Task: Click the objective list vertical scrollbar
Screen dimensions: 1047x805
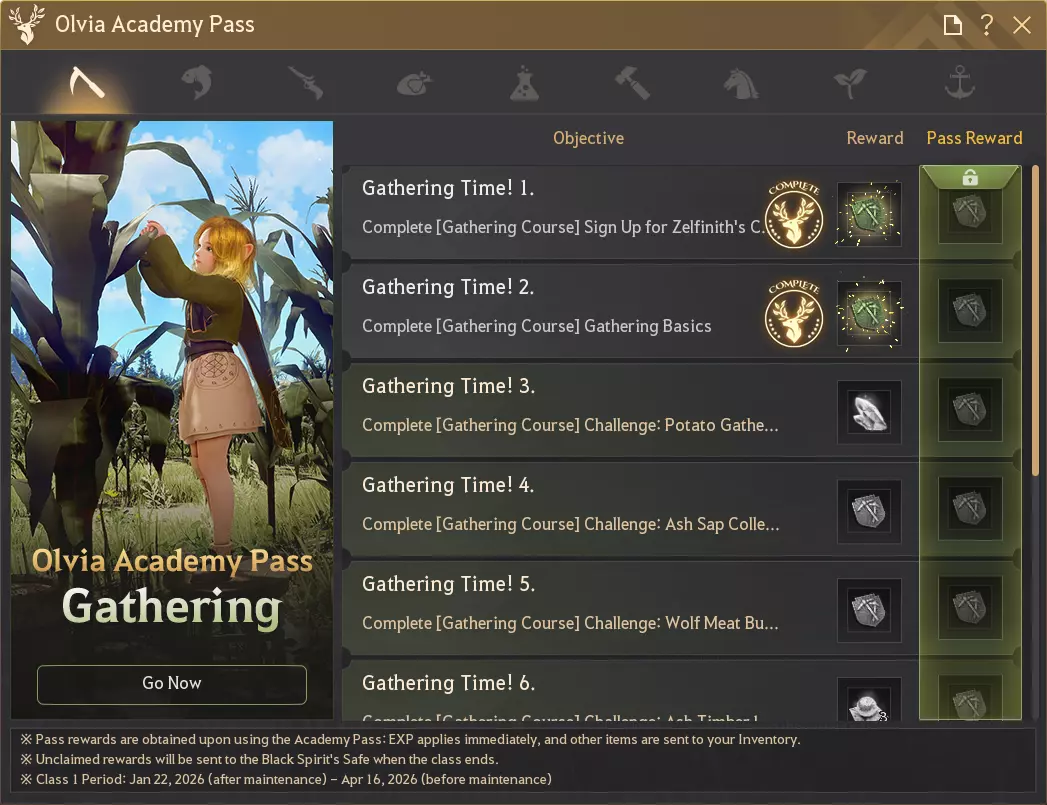Action: coord(1035,320)
